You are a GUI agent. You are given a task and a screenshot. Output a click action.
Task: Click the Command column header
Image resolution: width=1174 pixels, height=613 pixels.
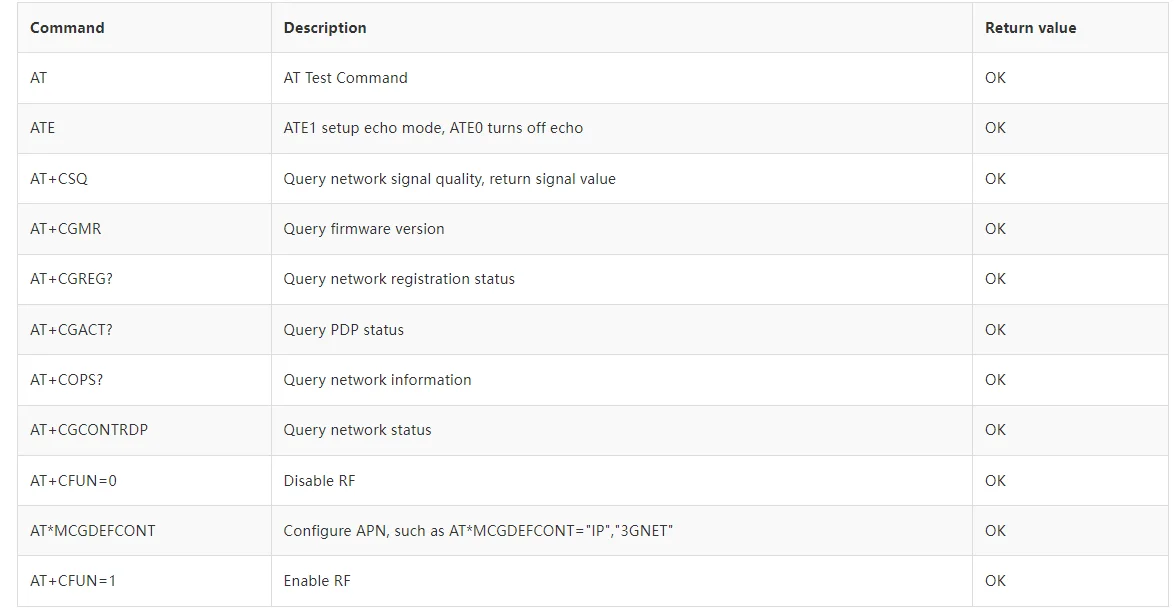[67, 28]
